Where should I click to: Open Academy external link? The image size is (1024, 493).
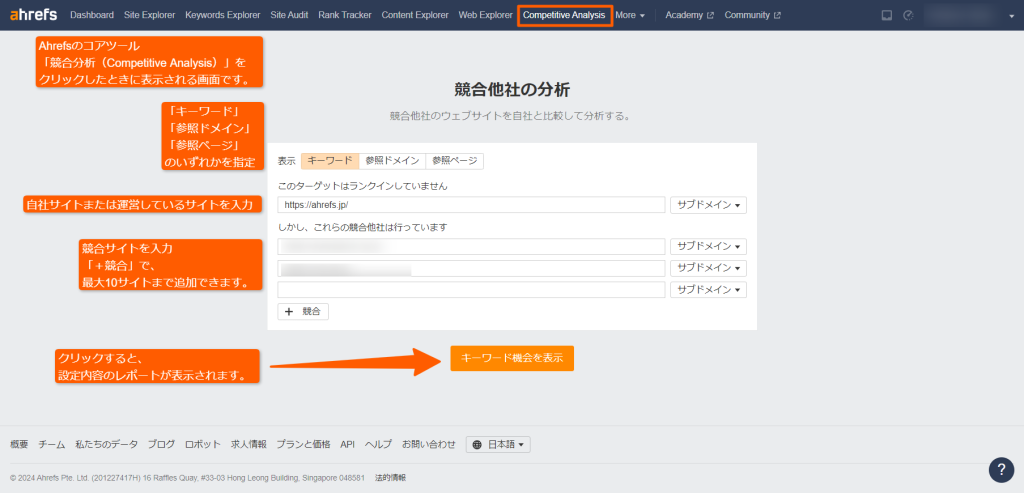point(689,15)
